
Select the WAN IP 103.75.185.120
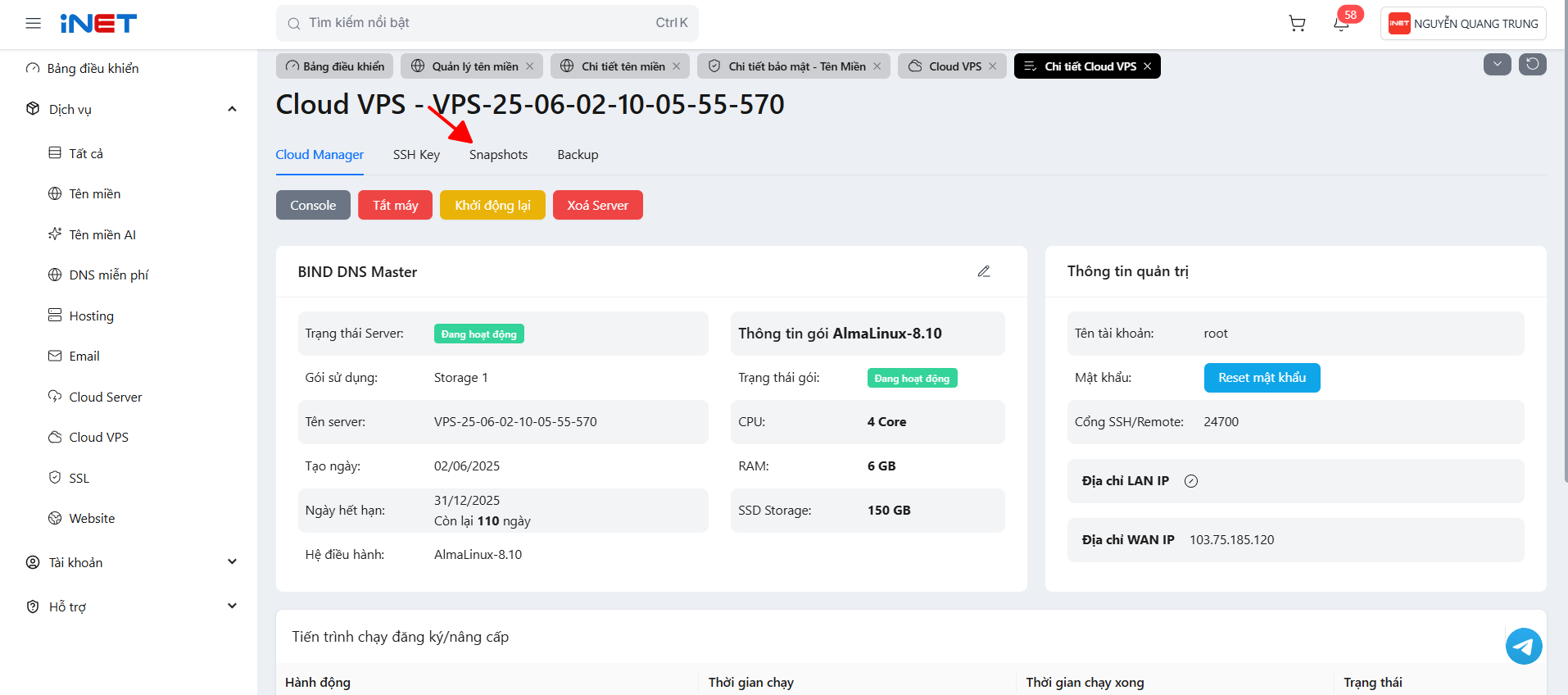pyautogui.click(x=1232, y=540)
